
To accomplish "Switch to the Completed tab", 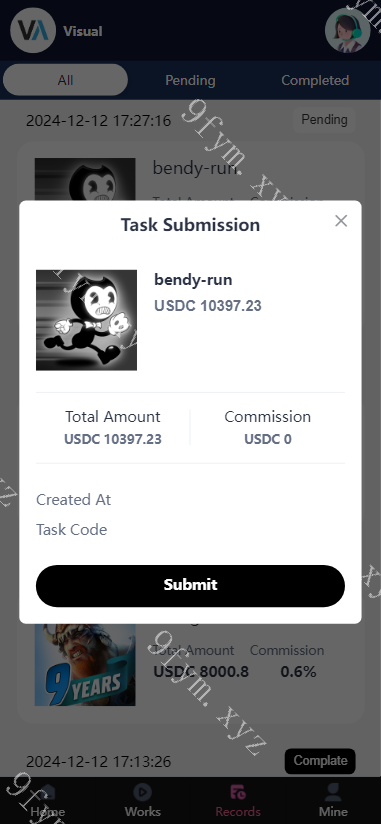I will pos(315,80).
